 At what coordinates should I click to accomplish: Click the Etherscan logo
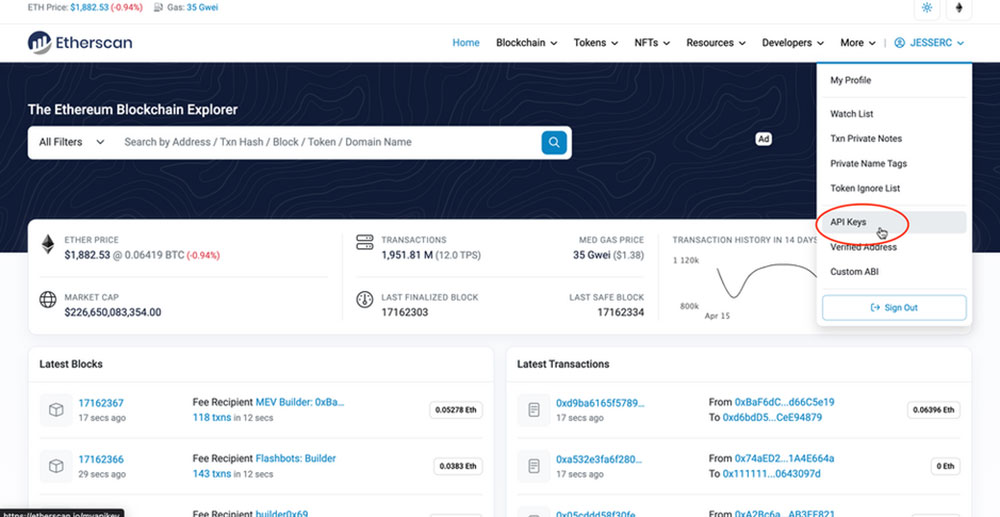pyautogui.click(x=80, y=43)
